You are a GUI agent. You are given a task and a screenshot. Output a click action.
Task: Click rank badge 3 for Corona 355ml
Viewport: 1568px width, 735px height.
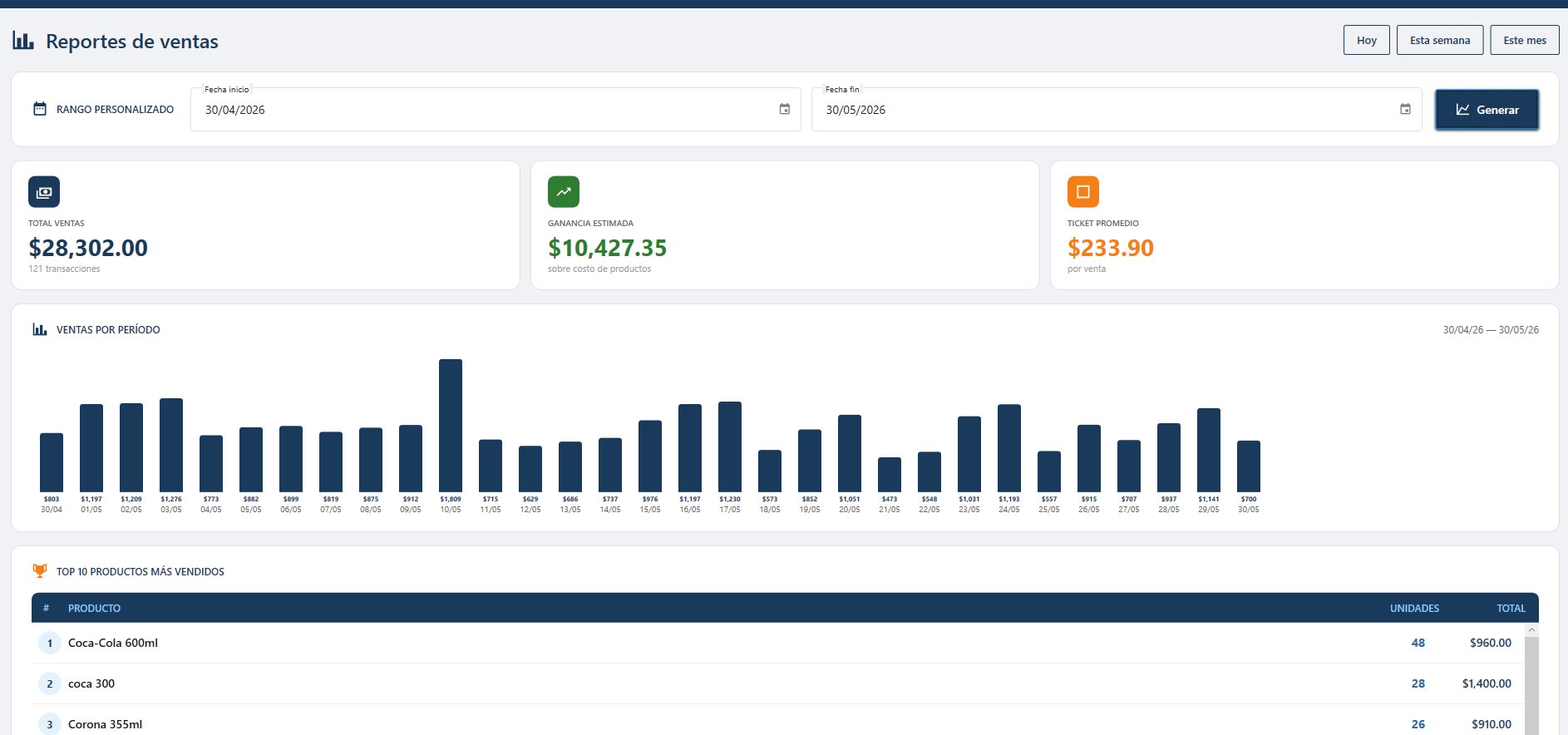tap(49, 724)
